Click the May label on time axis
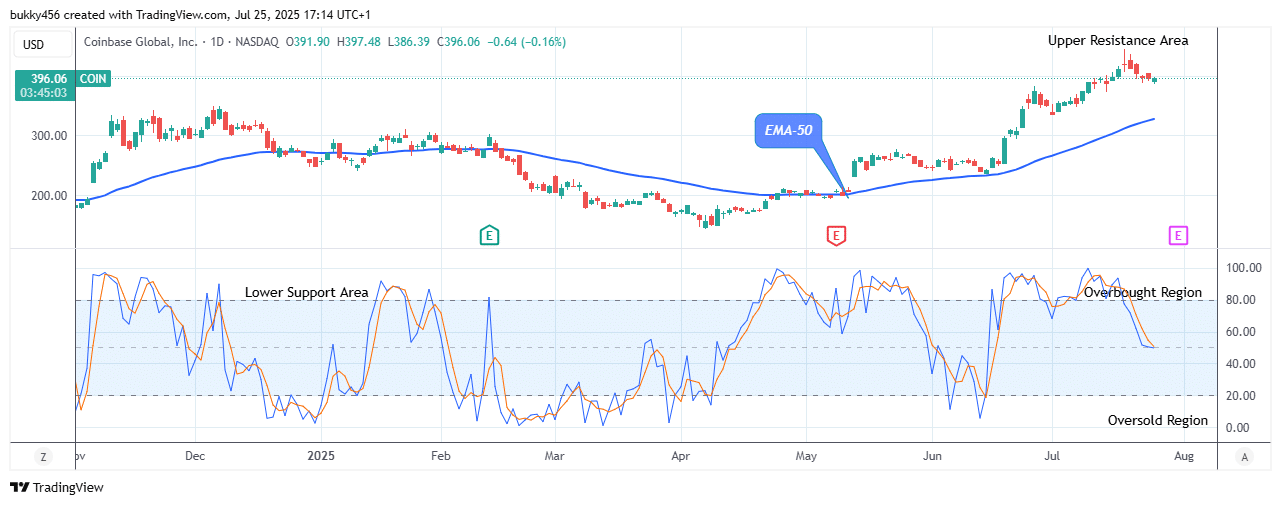 (x=806, y=456)
